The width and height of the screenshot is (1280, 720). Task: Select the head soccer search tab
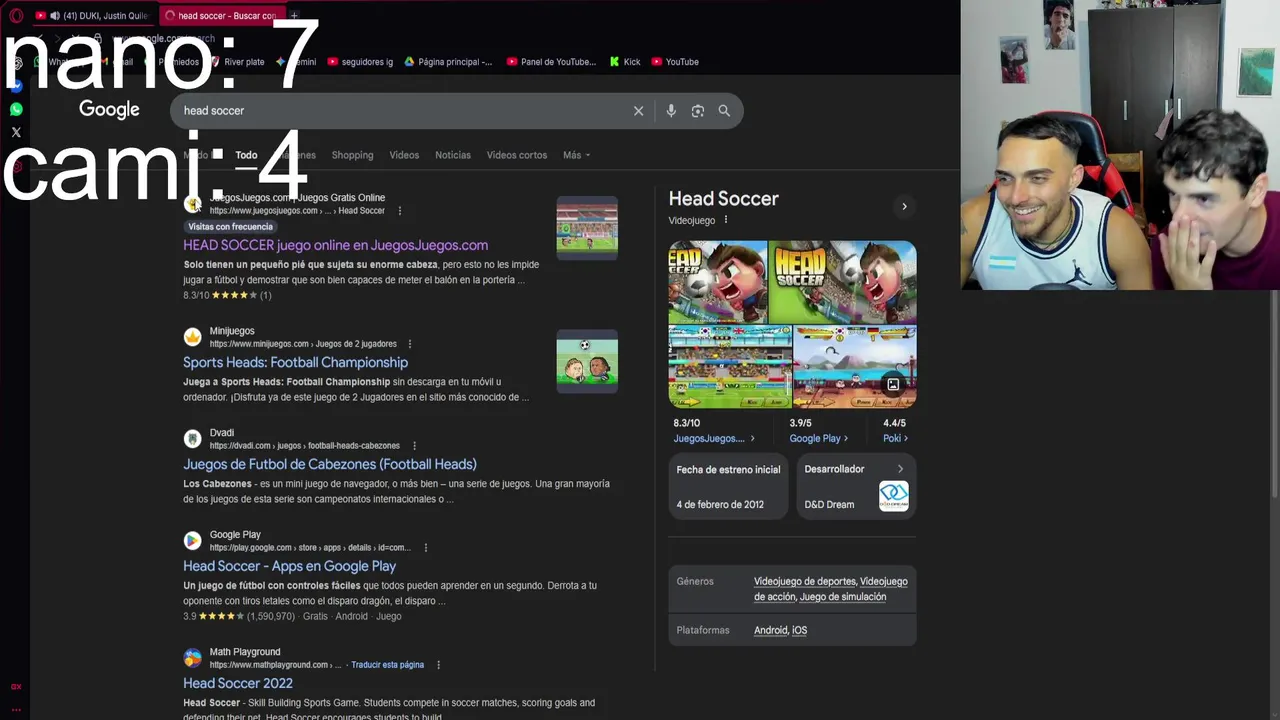(222, 16)
